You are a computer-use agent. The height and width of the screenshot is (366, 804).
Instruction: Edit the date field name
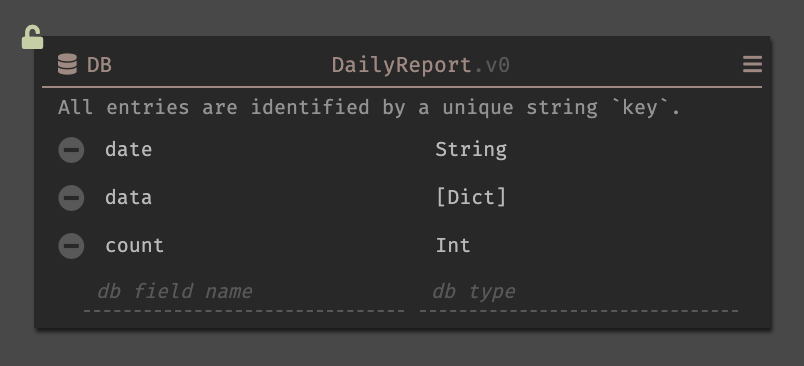(x=128, y=150)
